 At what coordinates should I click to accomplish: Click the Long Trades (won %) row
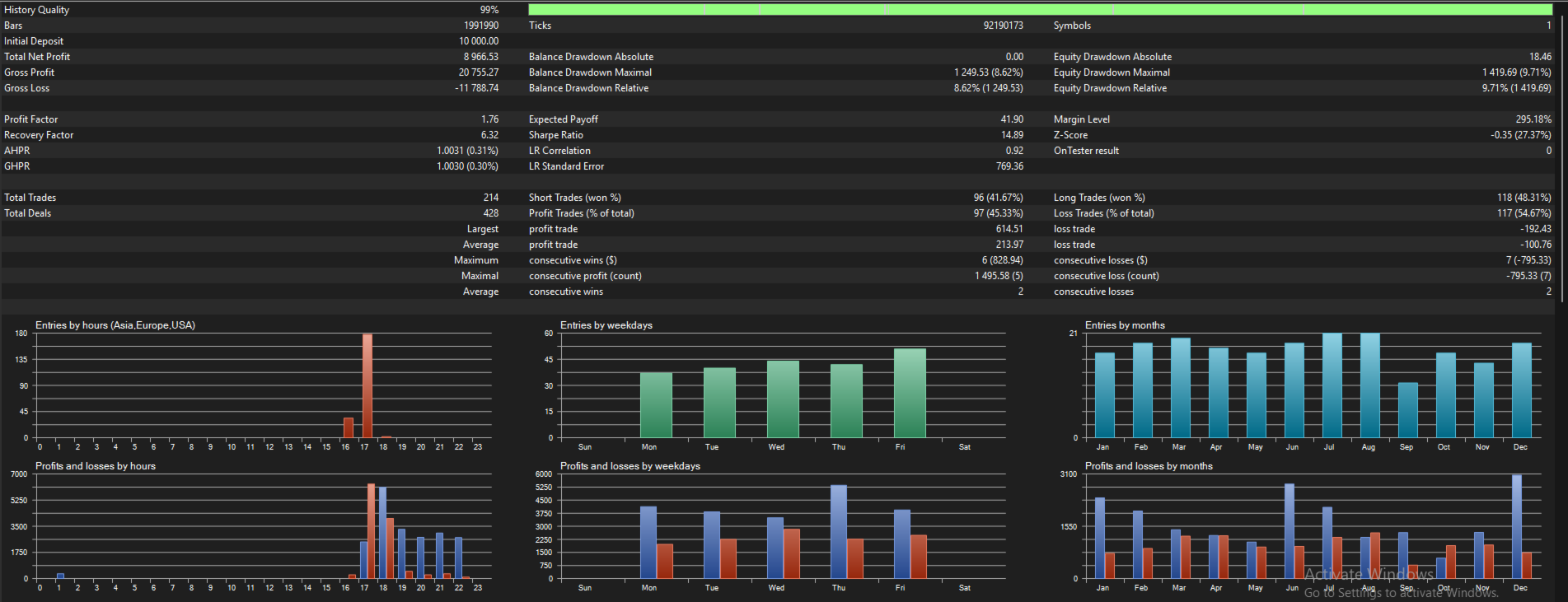click(1302, 198)
